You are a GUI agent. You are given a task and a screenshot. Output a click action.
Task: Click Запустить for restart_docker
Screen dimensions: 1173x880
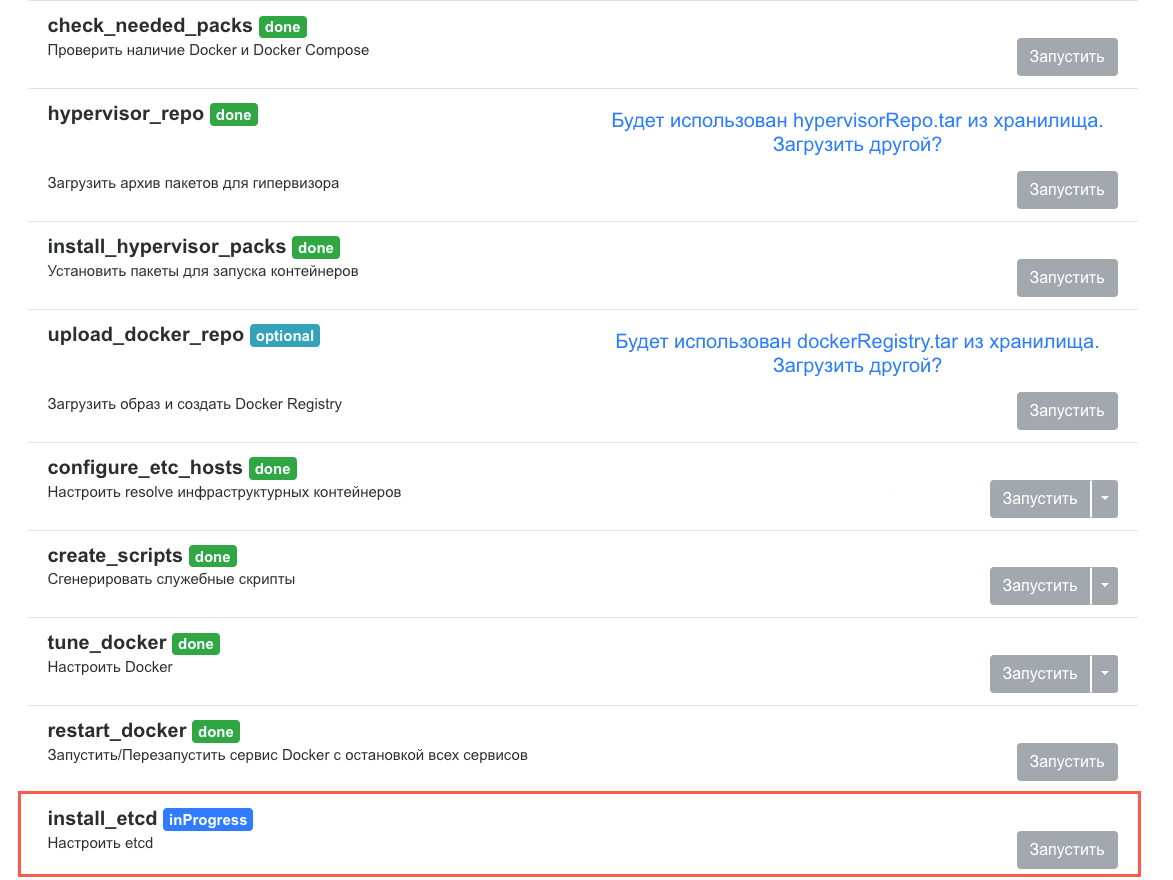pos(1066,762)
